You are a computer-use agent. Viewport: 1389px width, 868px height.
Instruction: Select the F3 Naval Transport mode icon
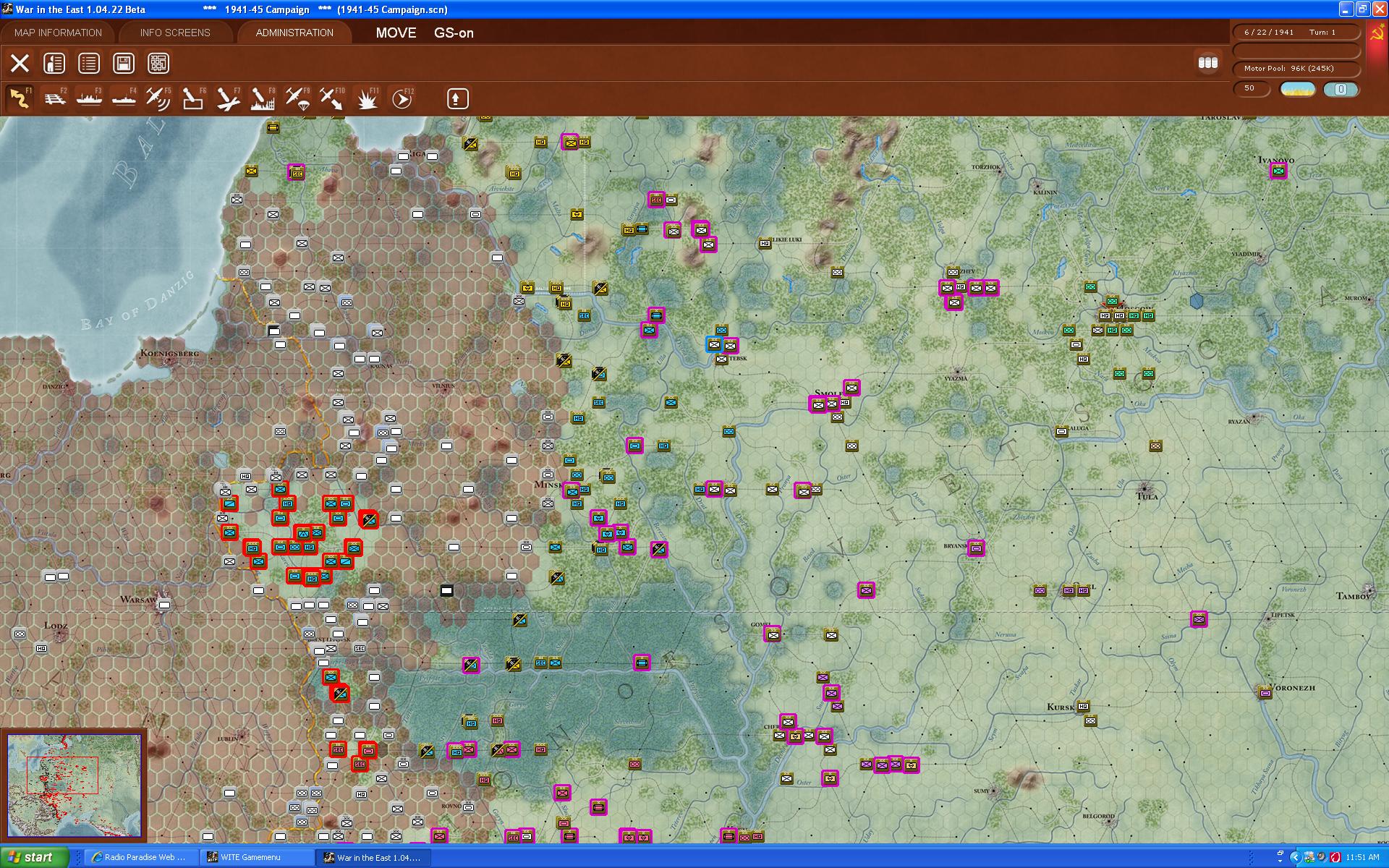coord(89,98)
